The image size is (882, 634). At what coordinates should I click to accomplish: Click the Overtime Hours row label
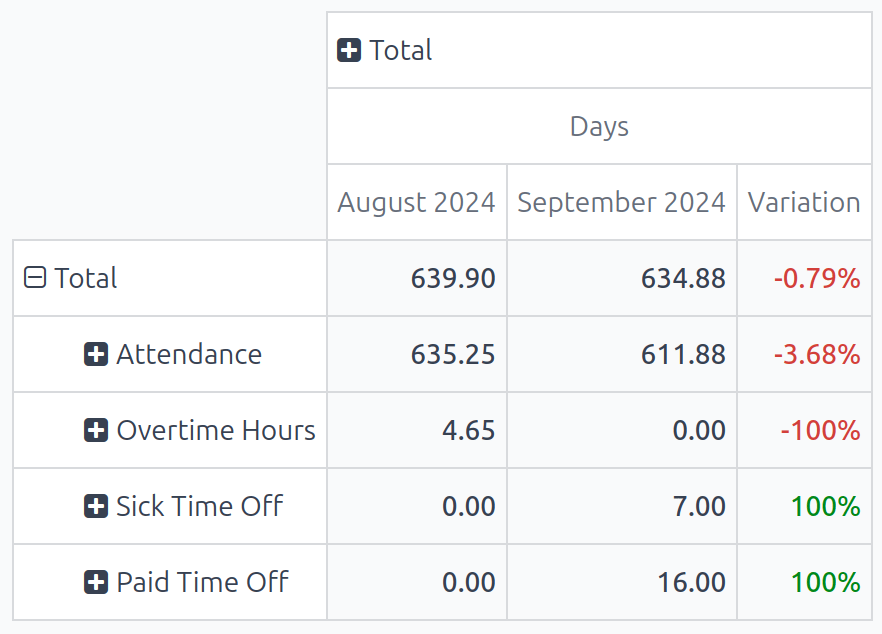point(215,429)
